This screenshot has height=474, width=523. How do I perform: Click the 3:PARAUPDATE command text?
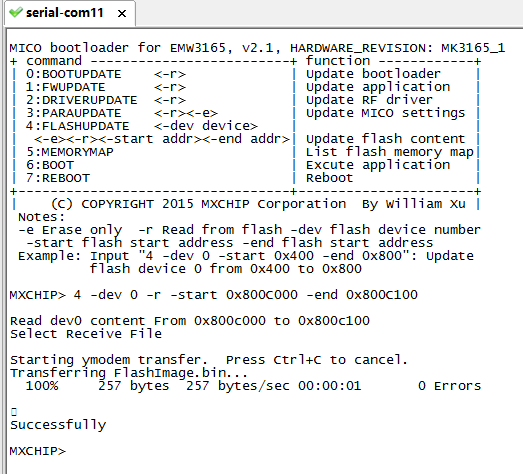coord(73,113)
